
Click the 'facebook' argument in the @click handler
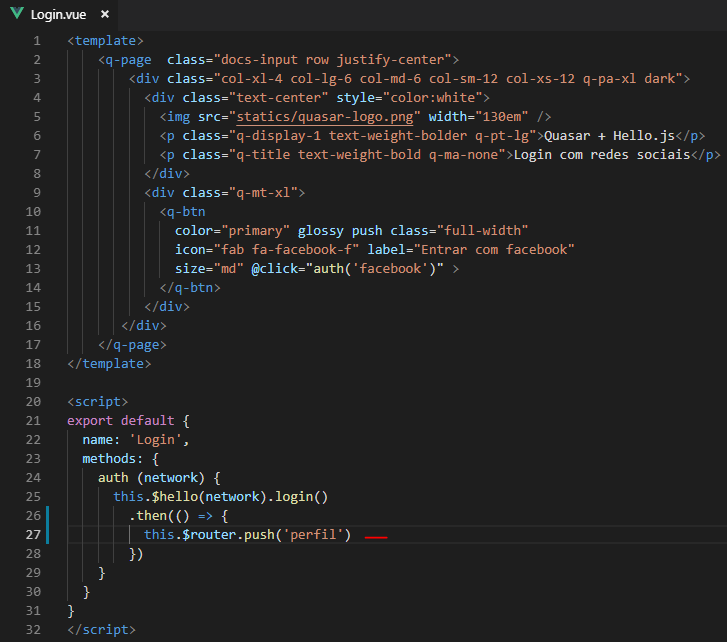[386, 269]
